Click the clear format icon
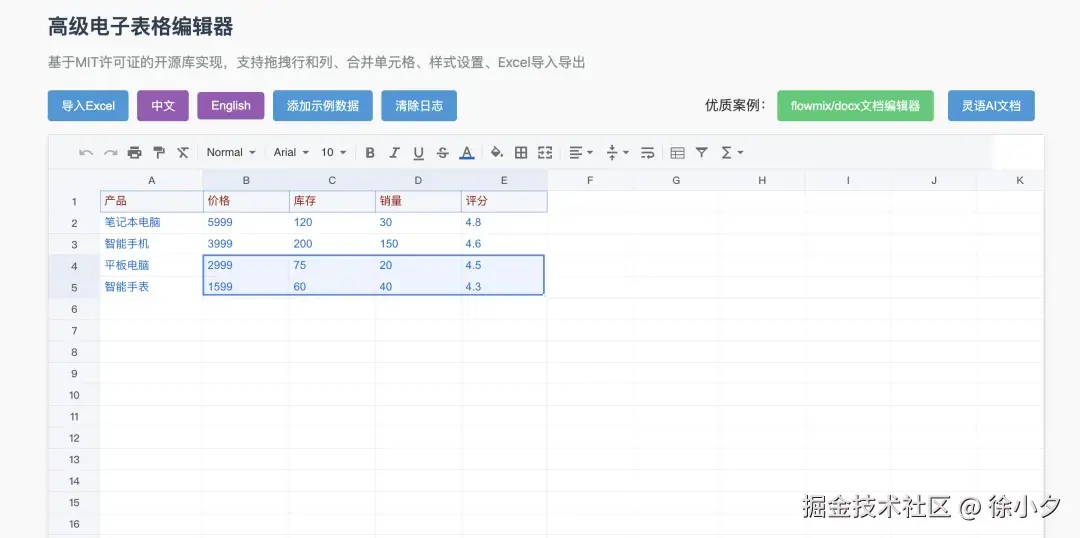 pos(183,153)
